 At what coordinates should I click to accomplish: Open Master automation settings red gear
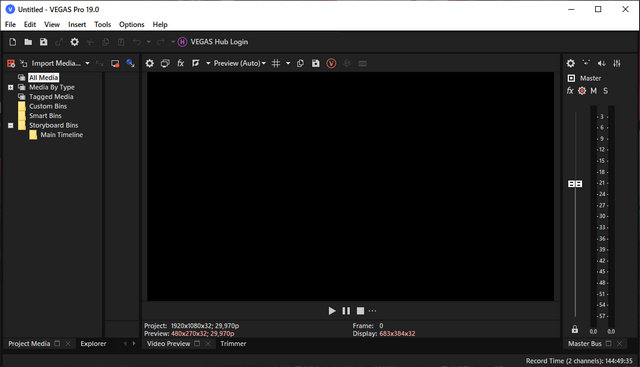(582, 91)
